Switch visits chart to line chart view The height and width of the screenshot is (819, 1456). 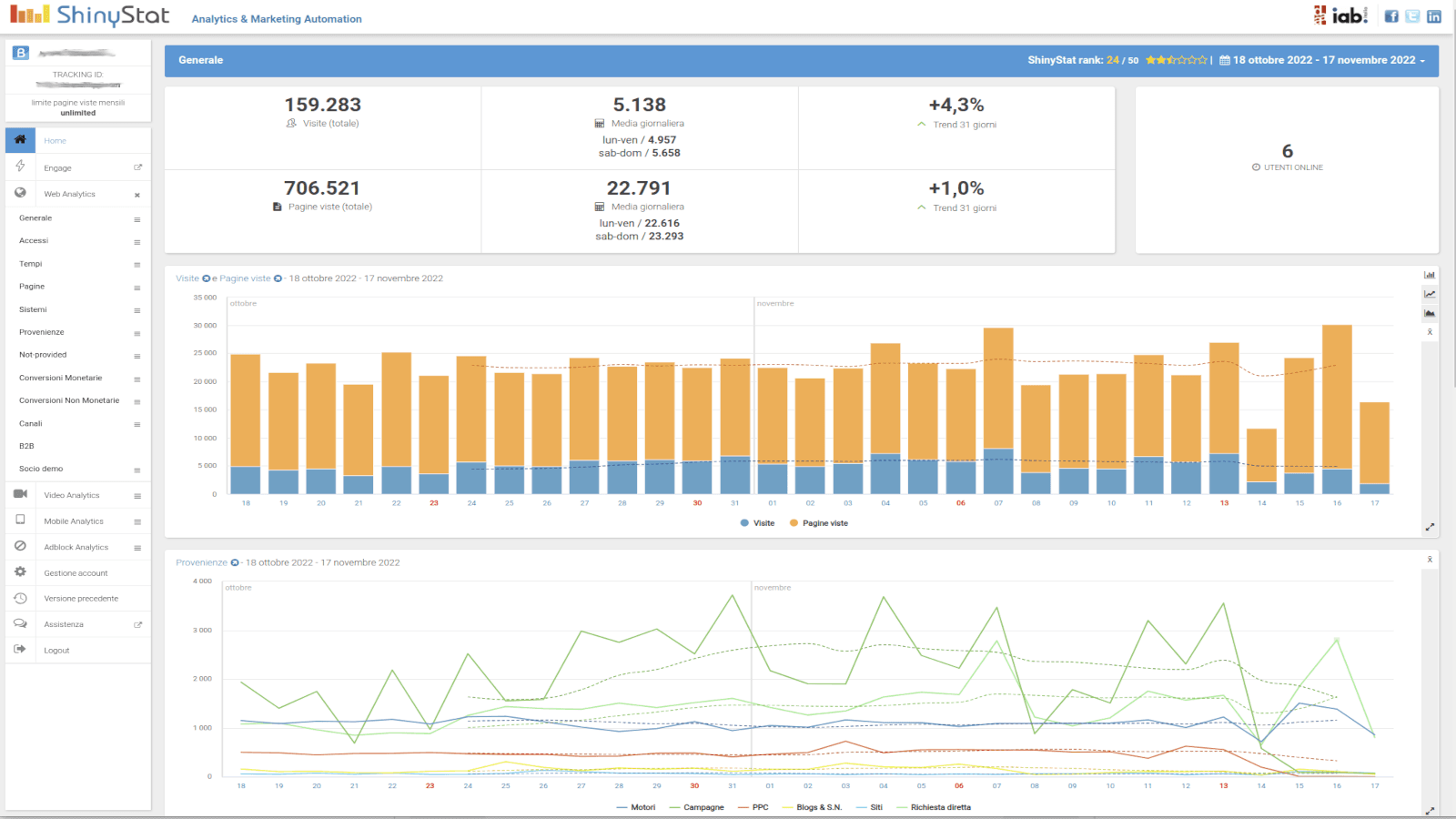tap(1430, 294)
